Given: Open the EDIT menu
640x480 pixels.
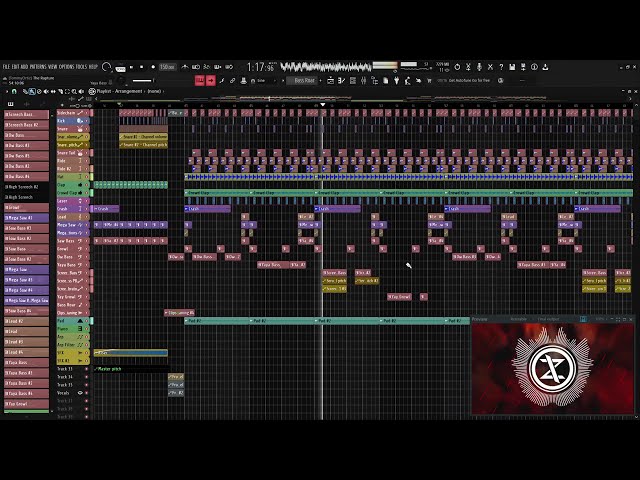Looking at the screenshot, I should [16, 67].
